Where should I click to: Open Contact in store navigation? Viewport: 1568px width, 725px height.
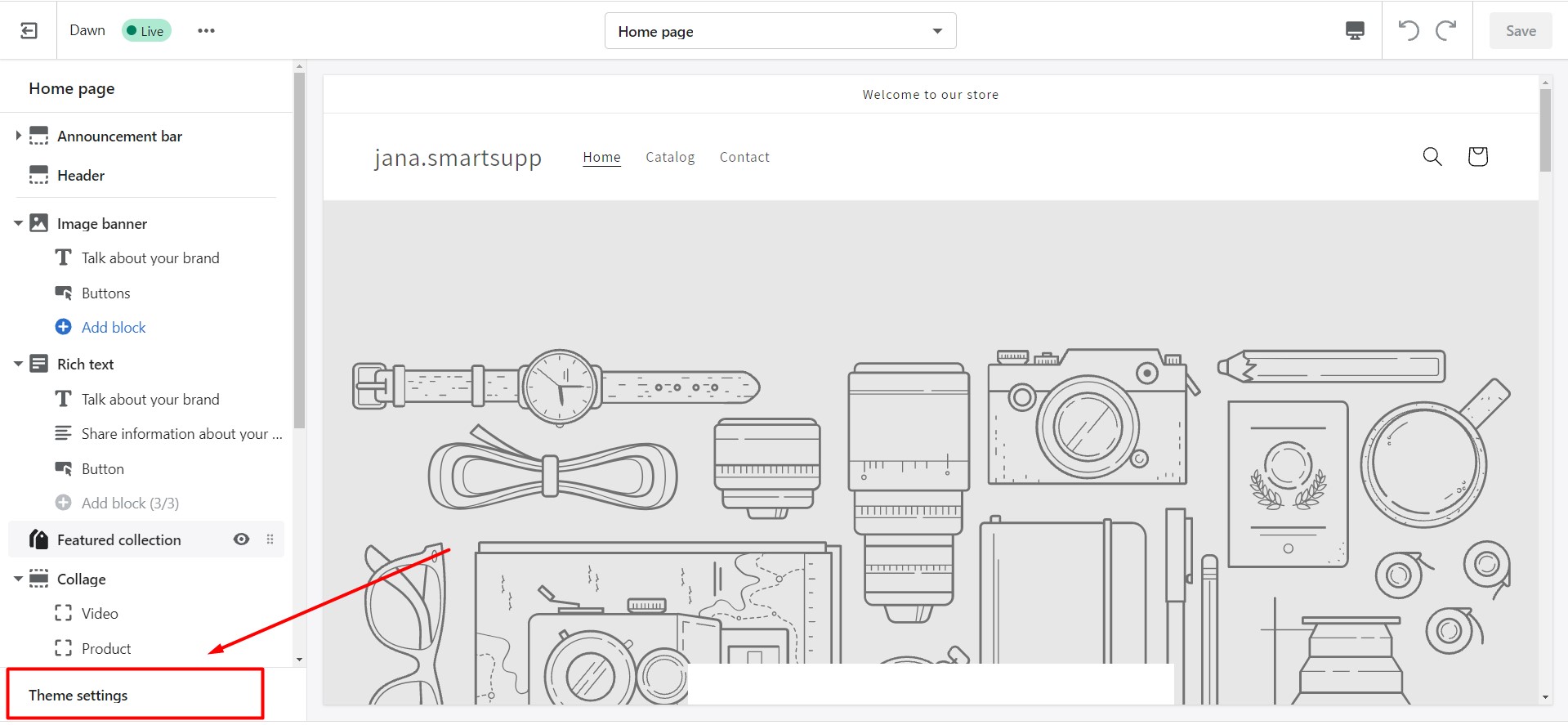(x=744, y=157)
